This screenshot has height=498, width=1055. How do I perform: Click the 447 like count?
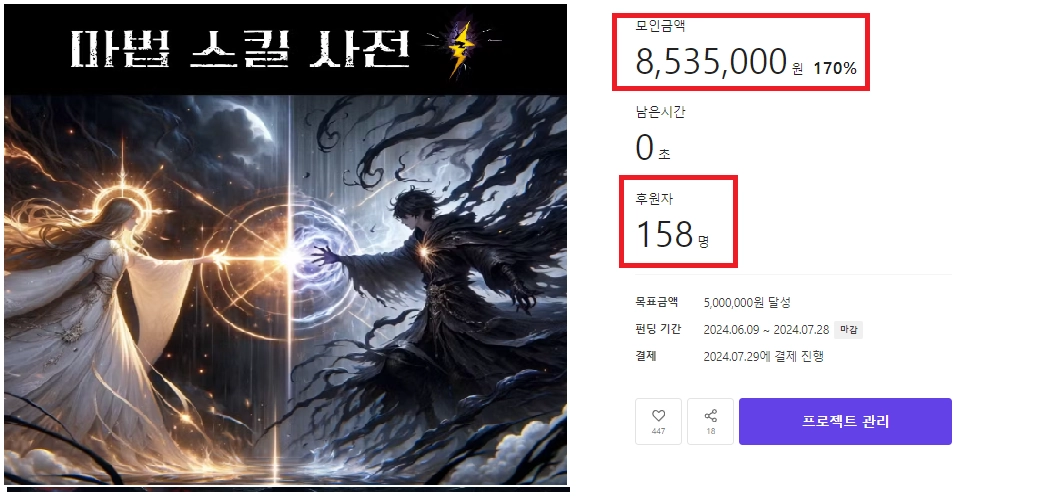tap(658, 431)
